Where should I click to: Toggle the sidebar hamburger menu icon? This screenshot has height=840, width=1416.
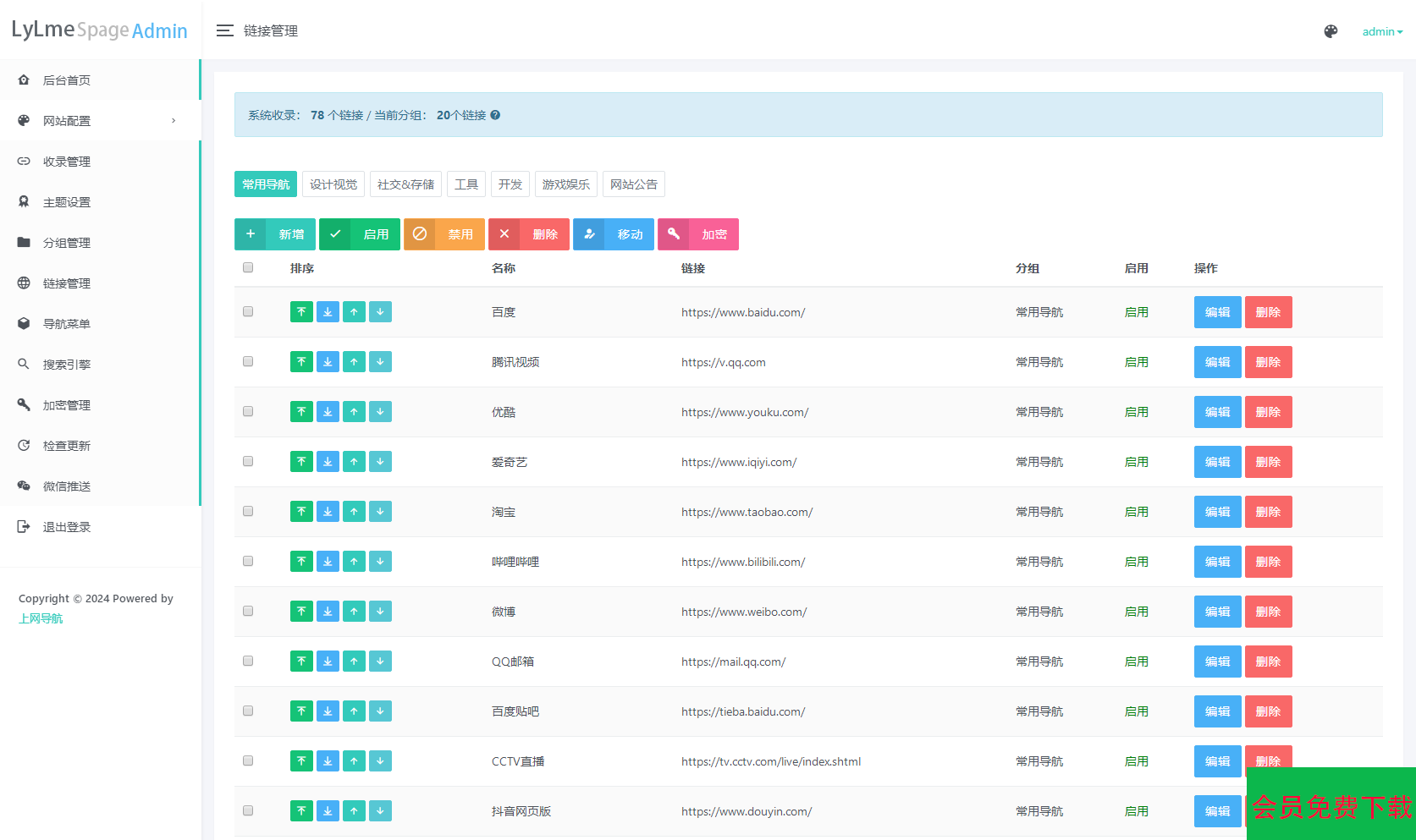click(x=224, y=30)
